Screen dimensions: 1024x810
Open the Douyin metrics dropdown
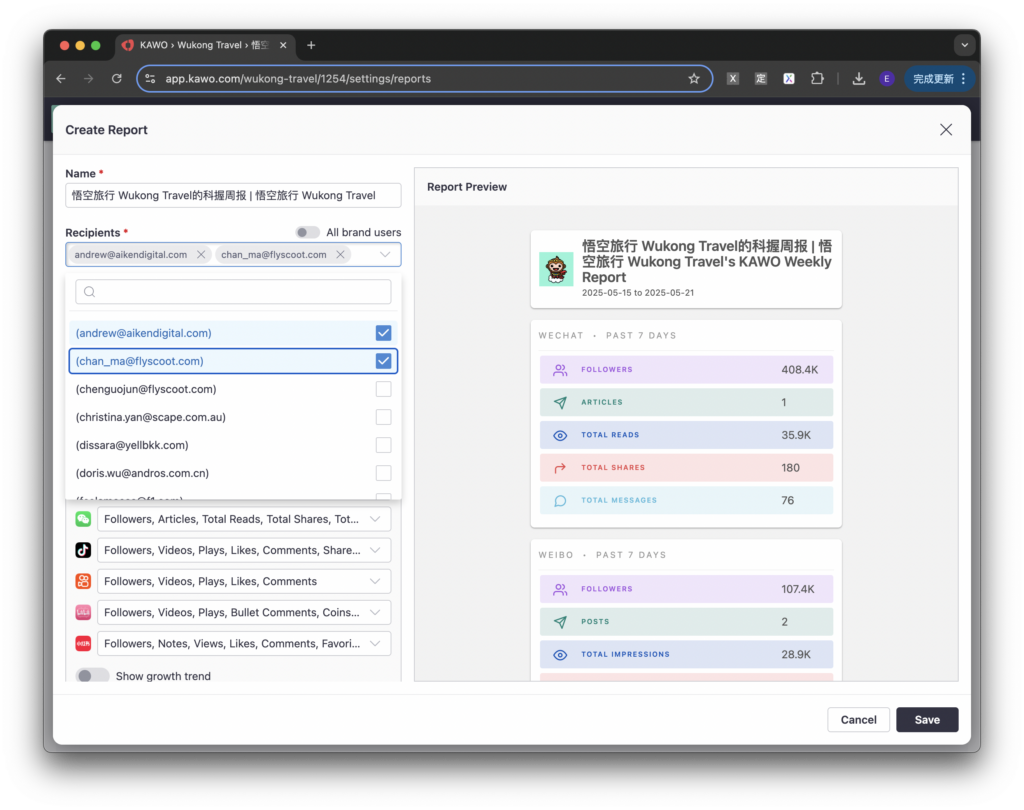point(375,550)
